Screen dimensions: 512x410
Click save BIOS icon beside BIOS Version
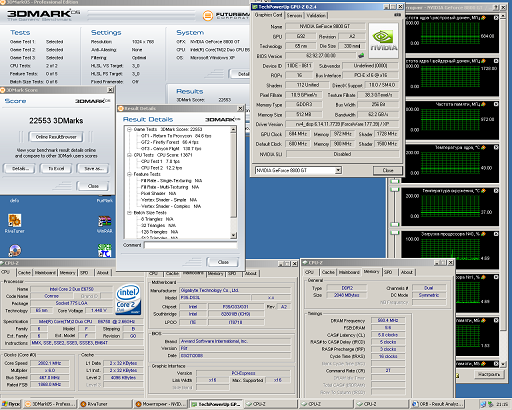(x=361, y=56)
